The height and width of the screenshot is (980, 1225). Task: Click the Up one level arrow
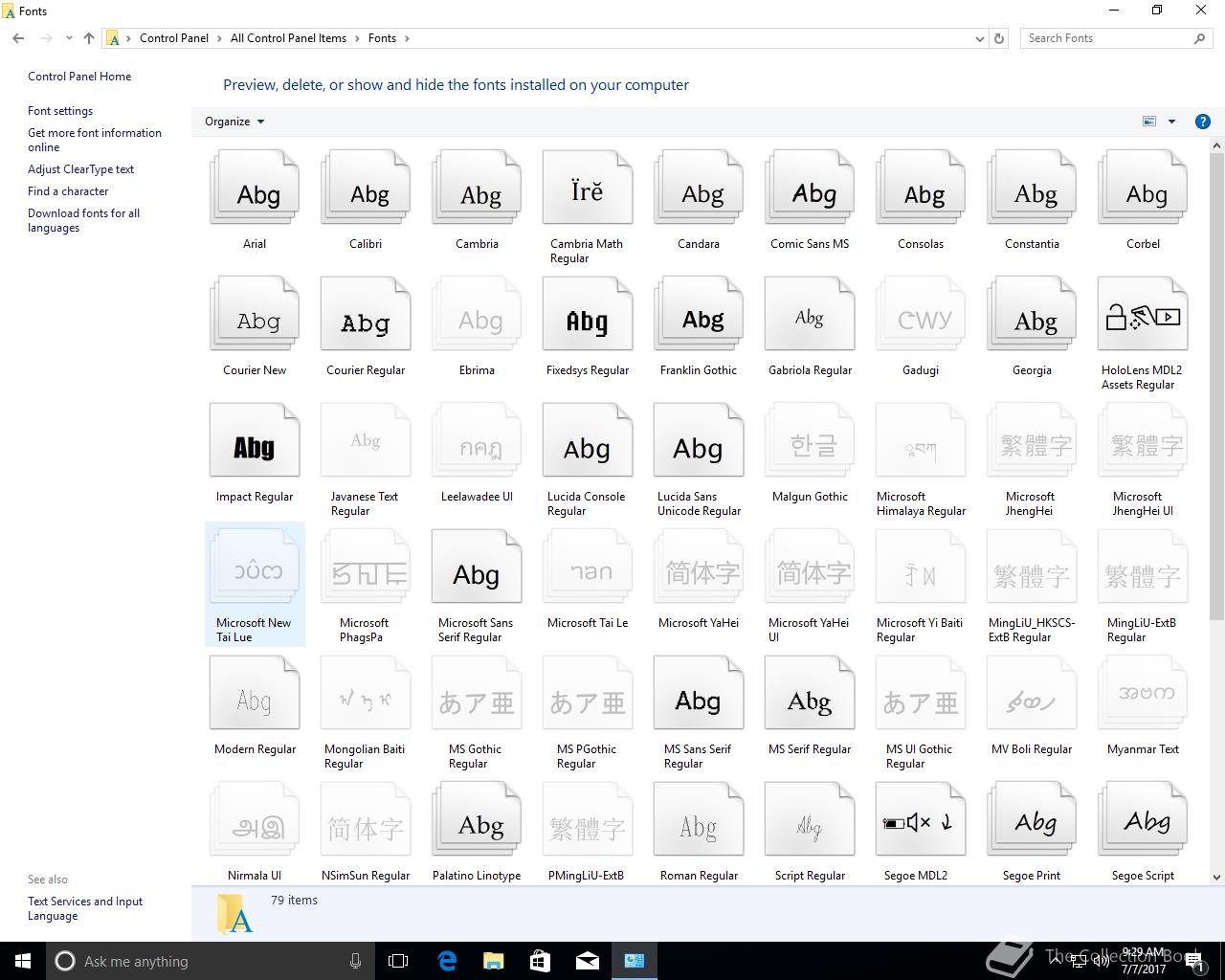pos(89,38)
